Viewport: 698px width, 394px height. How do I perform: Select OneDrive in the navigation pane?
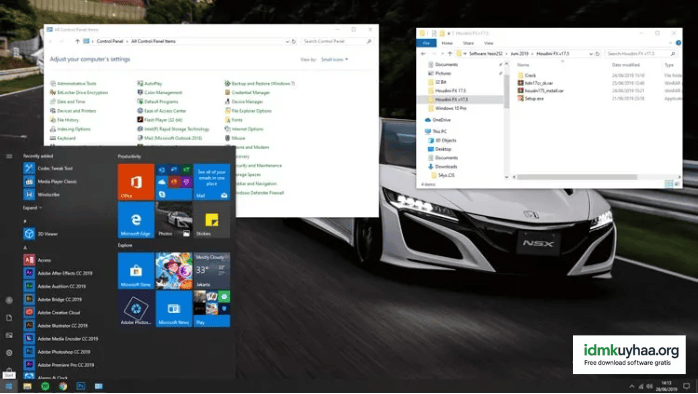tap(438, 120)
